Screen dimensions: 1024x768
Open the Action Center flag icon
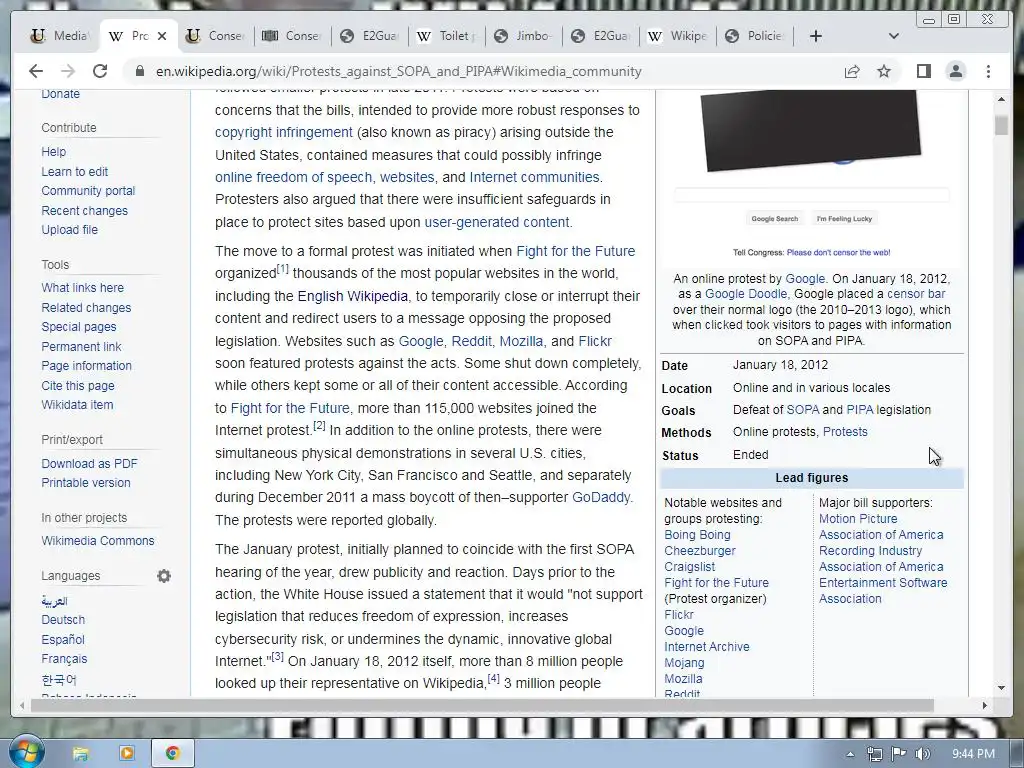click(899, 754)
